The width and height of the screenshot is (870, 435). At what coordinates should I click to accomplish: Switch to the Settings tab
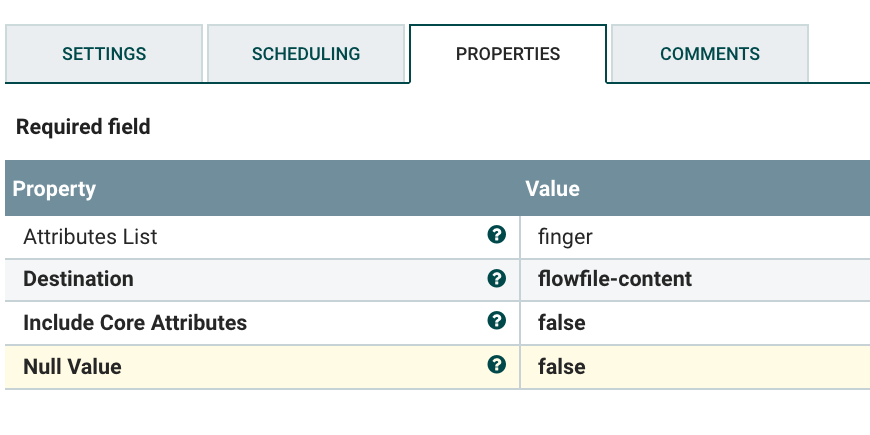[x=104, y=54]
